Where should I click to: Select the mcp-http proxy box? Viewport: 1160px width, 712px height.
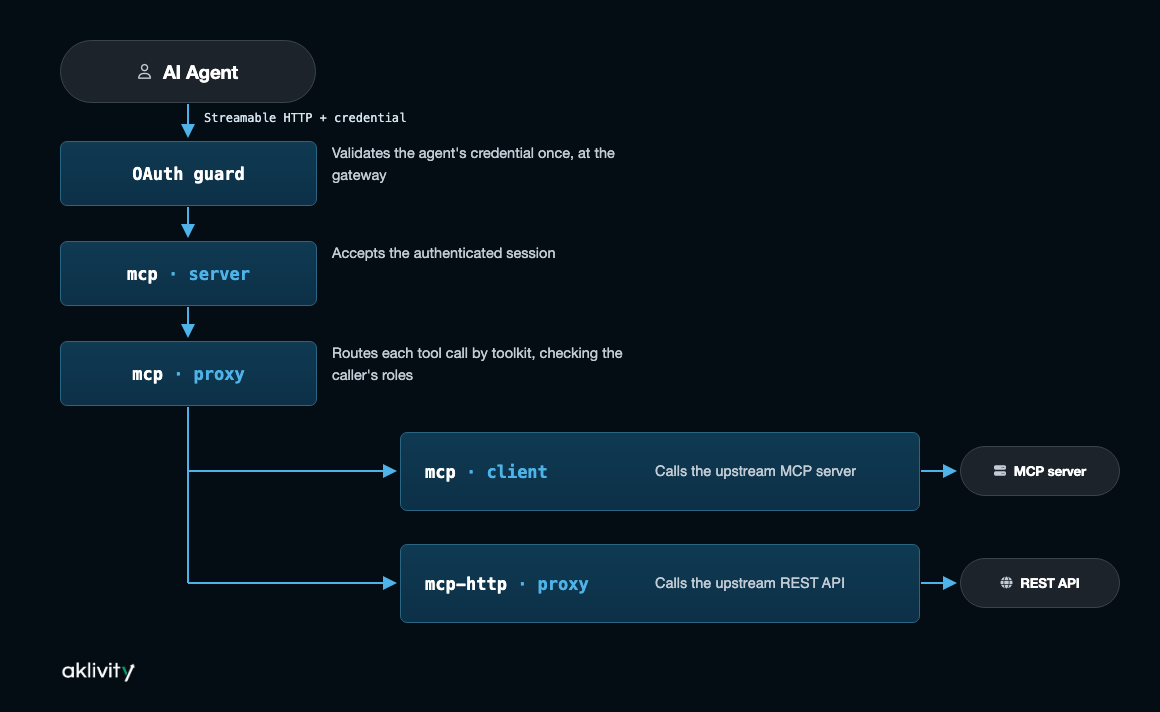tap(660, 584)
